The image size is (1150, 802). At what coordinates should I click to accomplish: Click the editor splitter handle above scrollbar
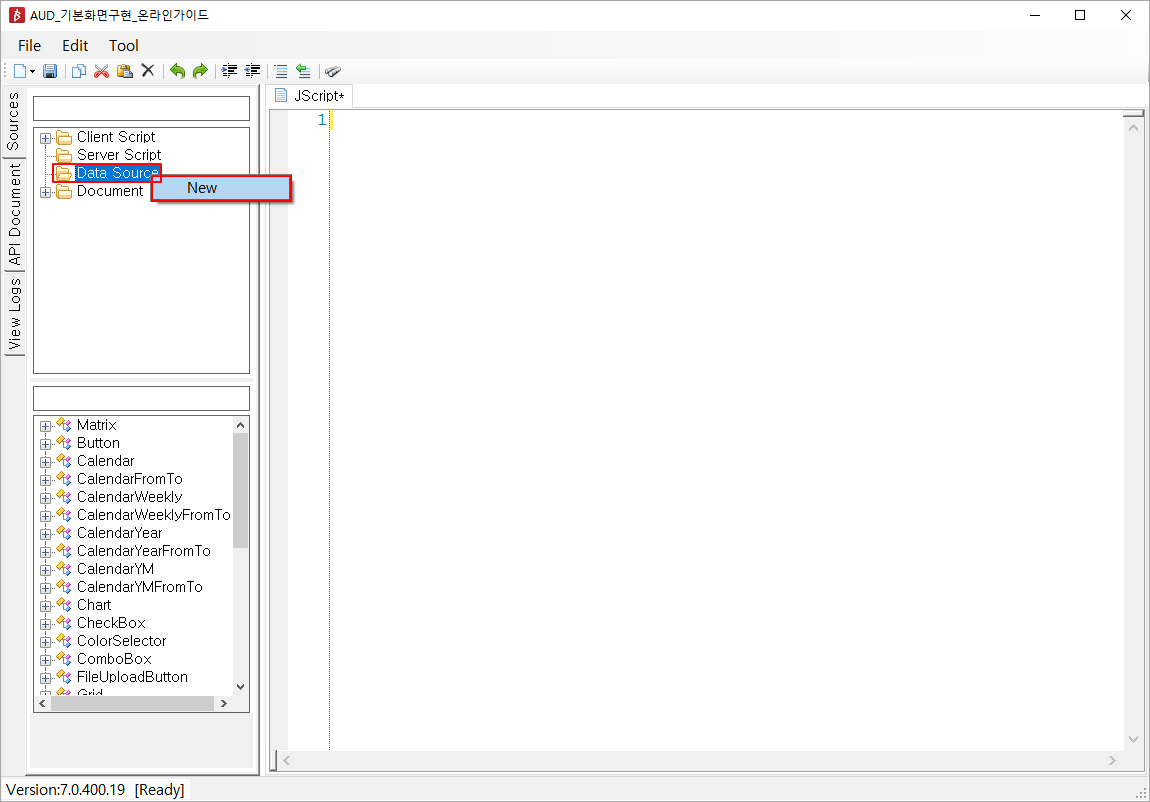point(1133,114)
